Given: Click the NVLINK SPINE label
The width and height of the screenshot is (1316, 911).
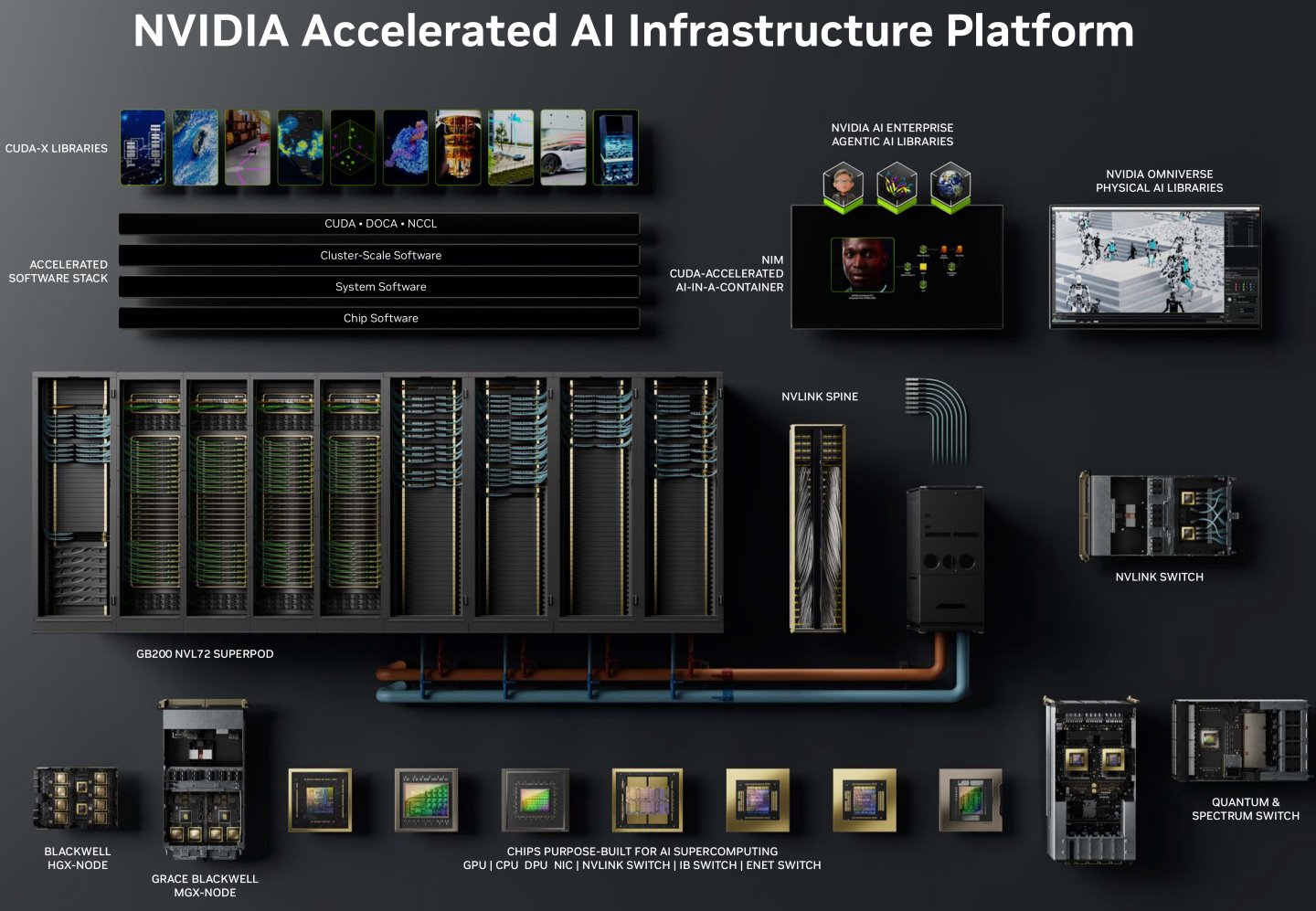Looking at the screenshot, I should 820,397.
